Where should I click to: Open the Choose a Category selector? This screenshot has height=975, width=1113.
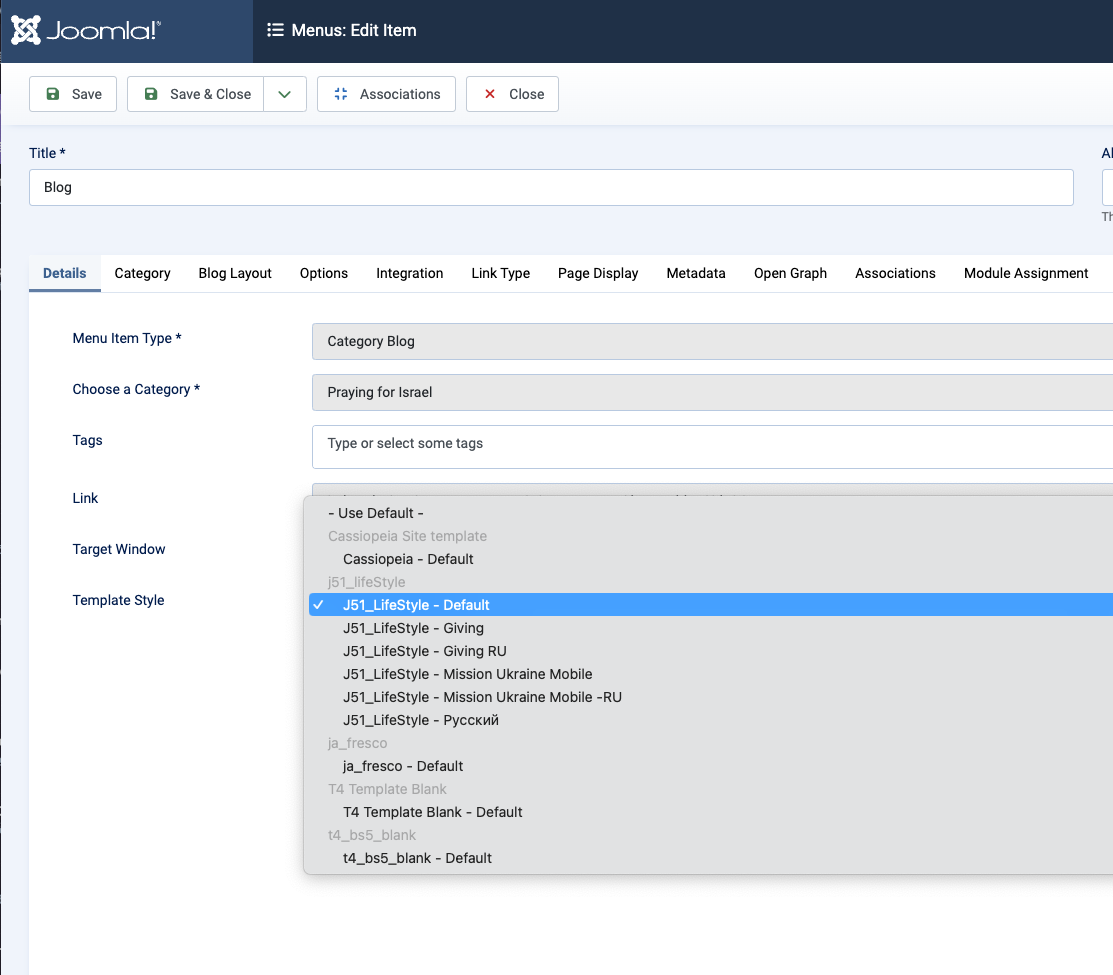point(712,392)
